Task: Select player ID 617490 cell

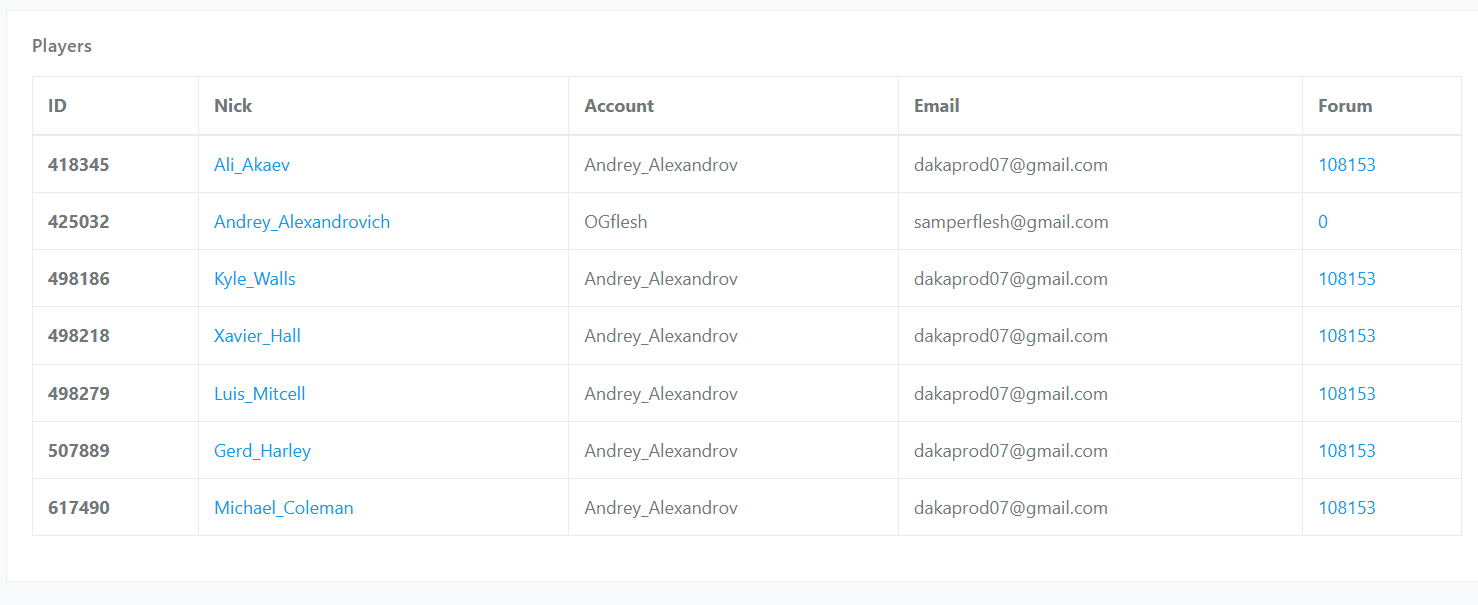Action: point(79,508)
